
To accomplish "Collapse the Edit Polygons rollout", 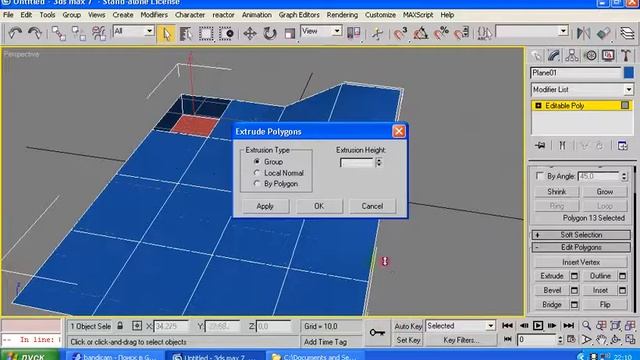I will click(x=581, y=247).
